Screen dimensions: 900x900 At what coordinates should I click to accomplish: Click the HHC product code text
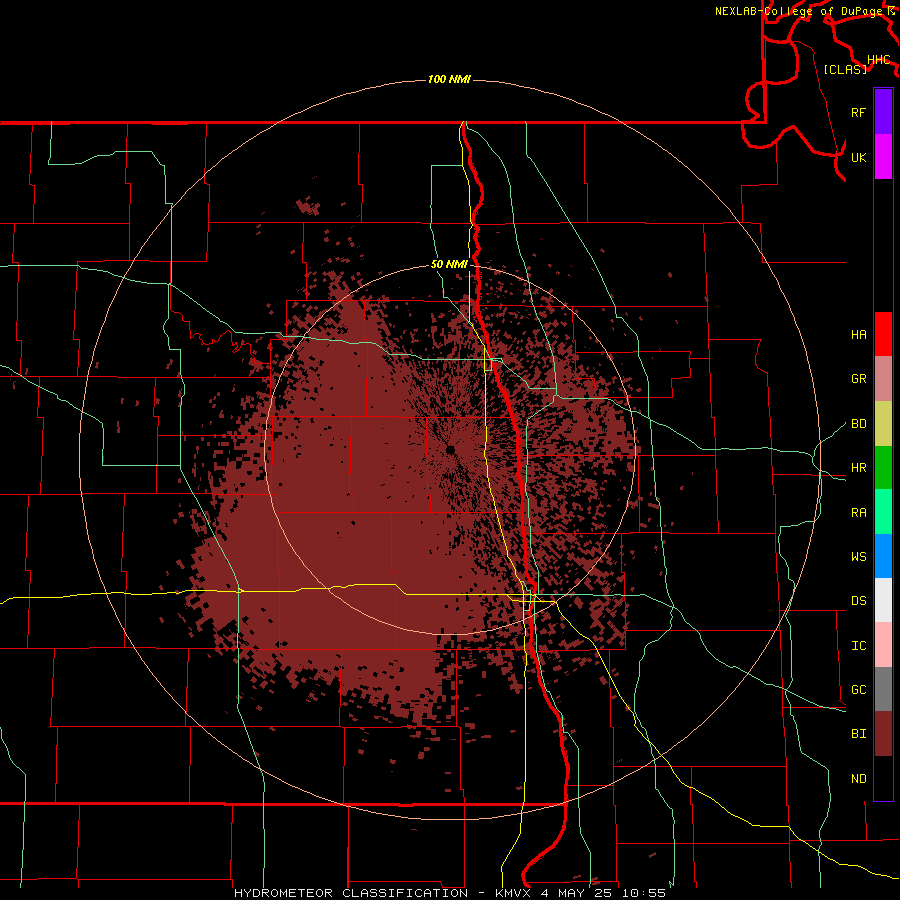click(878, 60)
